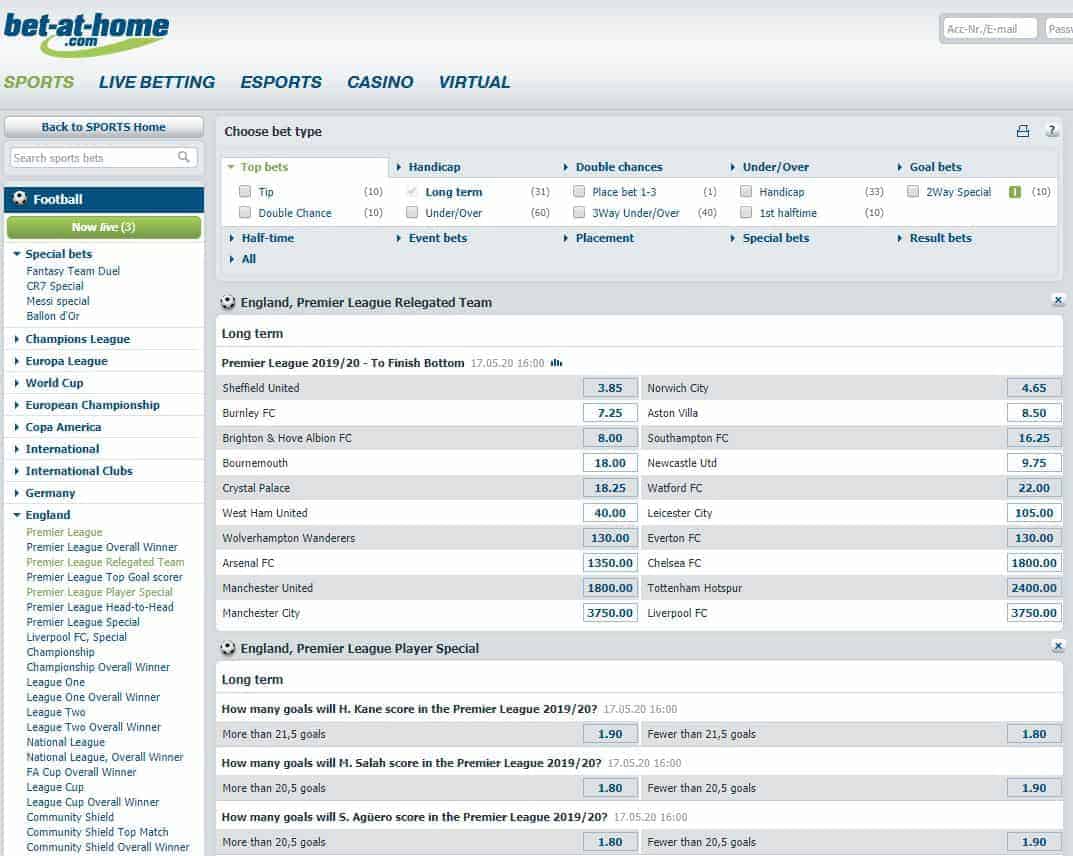
Task: Open the LIVE BETTING tab
Action: 157,82
